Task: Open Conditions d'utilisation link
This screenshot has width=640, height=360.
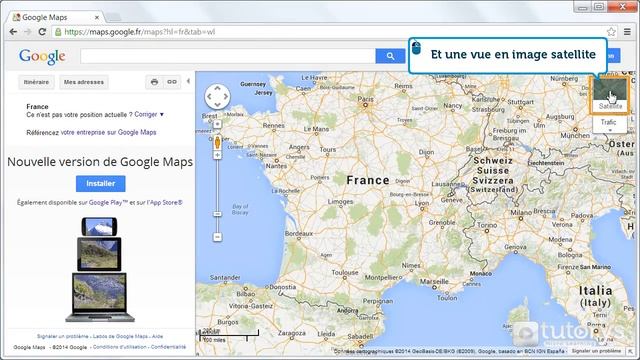Action: [120, 347]
